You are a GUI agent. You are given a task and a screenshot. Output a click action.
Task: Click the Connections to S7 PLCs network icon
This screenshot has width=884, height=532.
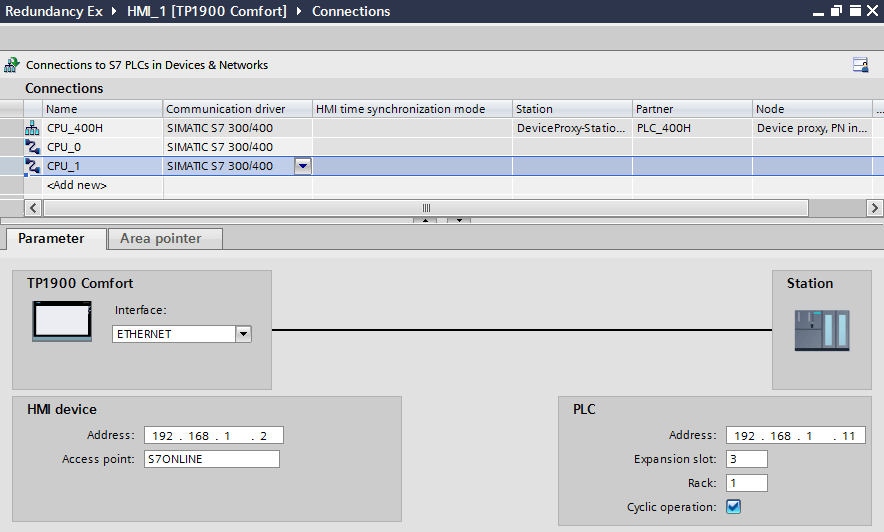pyautogui.click(x=12, y=65)
